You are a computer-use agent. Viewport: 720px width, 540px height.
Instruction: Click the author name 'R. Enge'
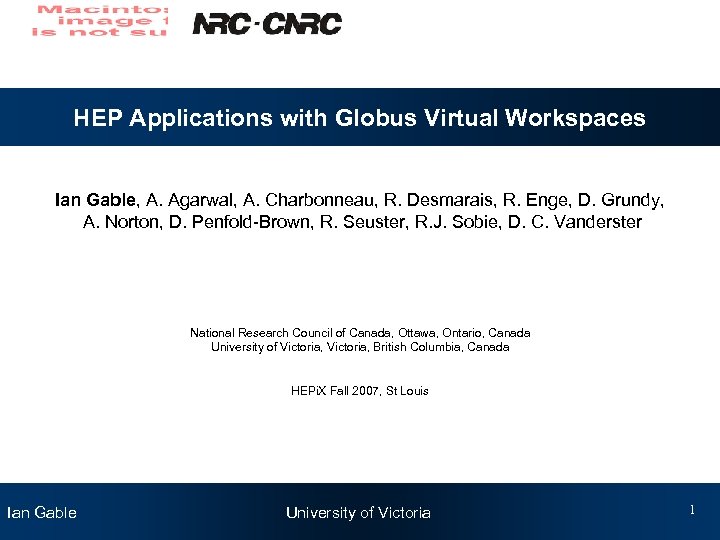point(535,200)
